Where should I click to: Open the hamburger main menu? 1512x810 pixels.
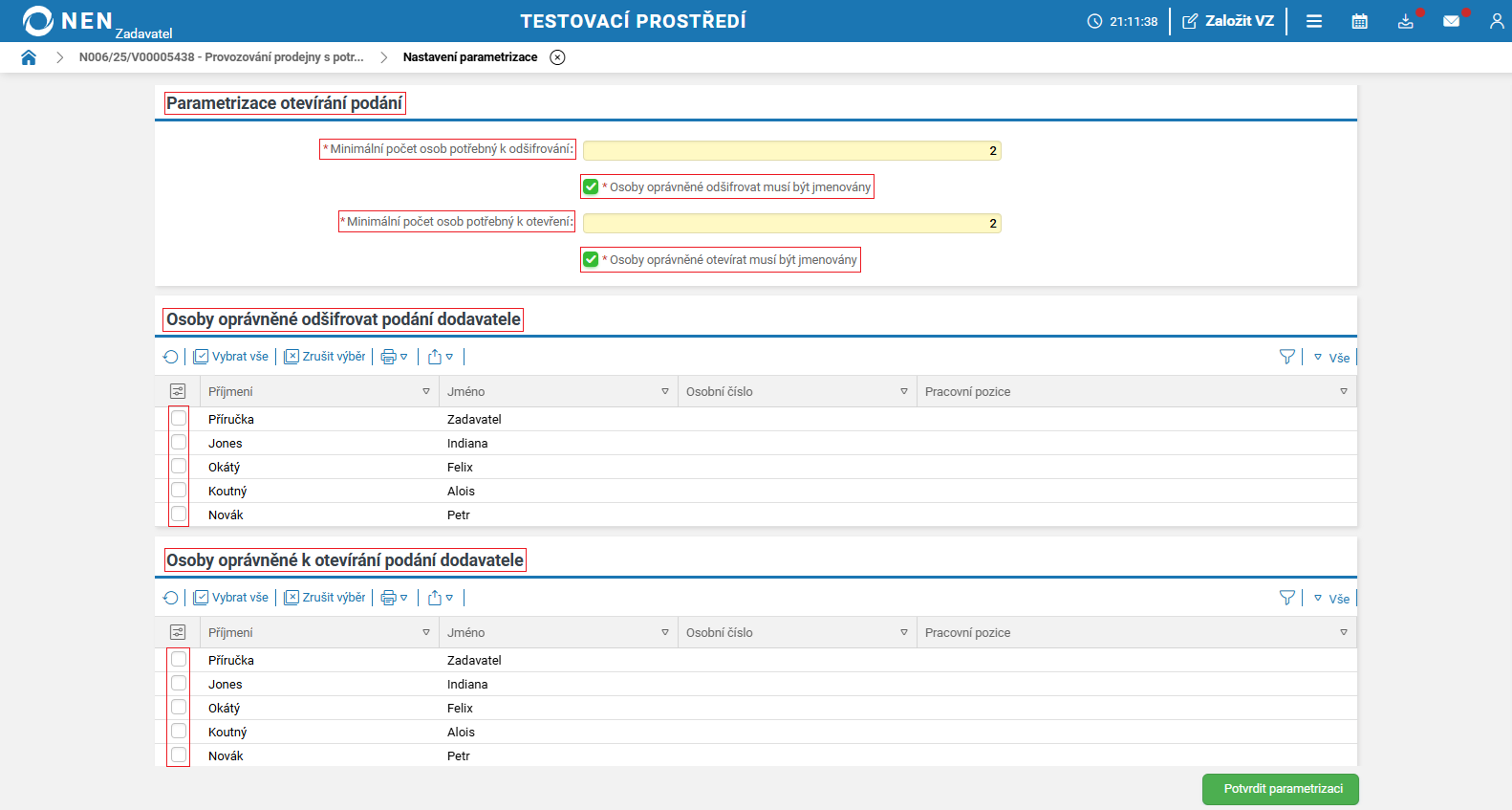(1314, 21)
